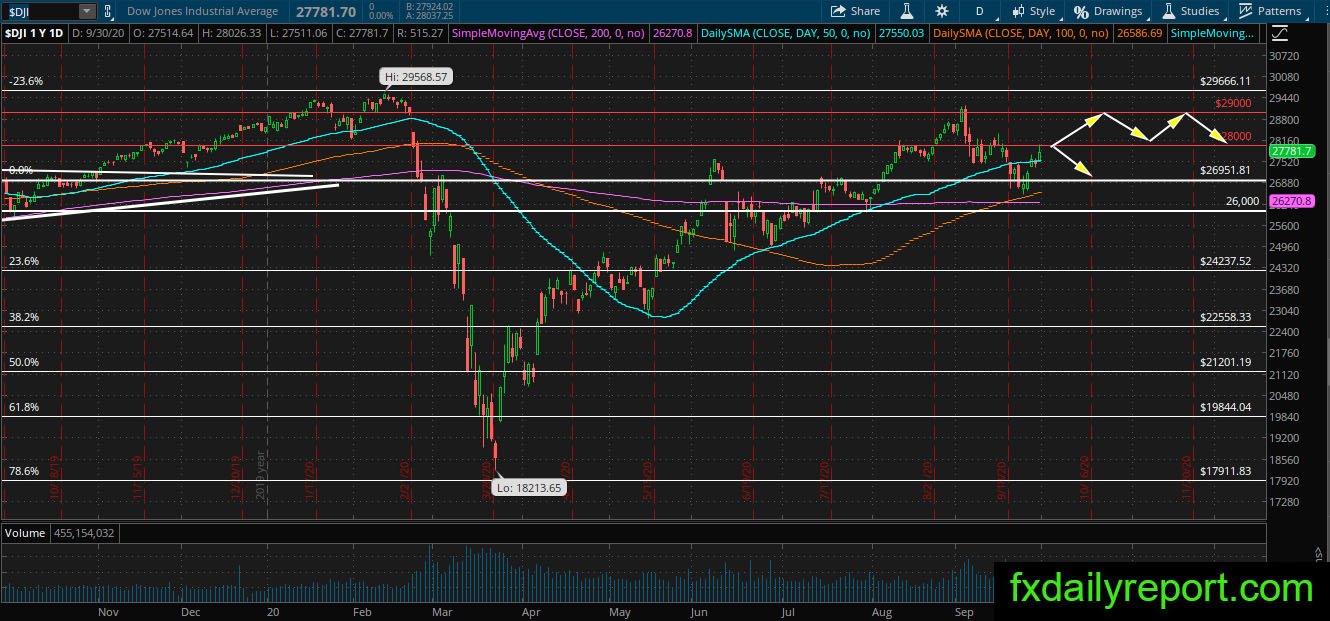Click the Hi: 29568.57 price bubble
This screenshot has width=1330, height=621.
tap(416, 76)
